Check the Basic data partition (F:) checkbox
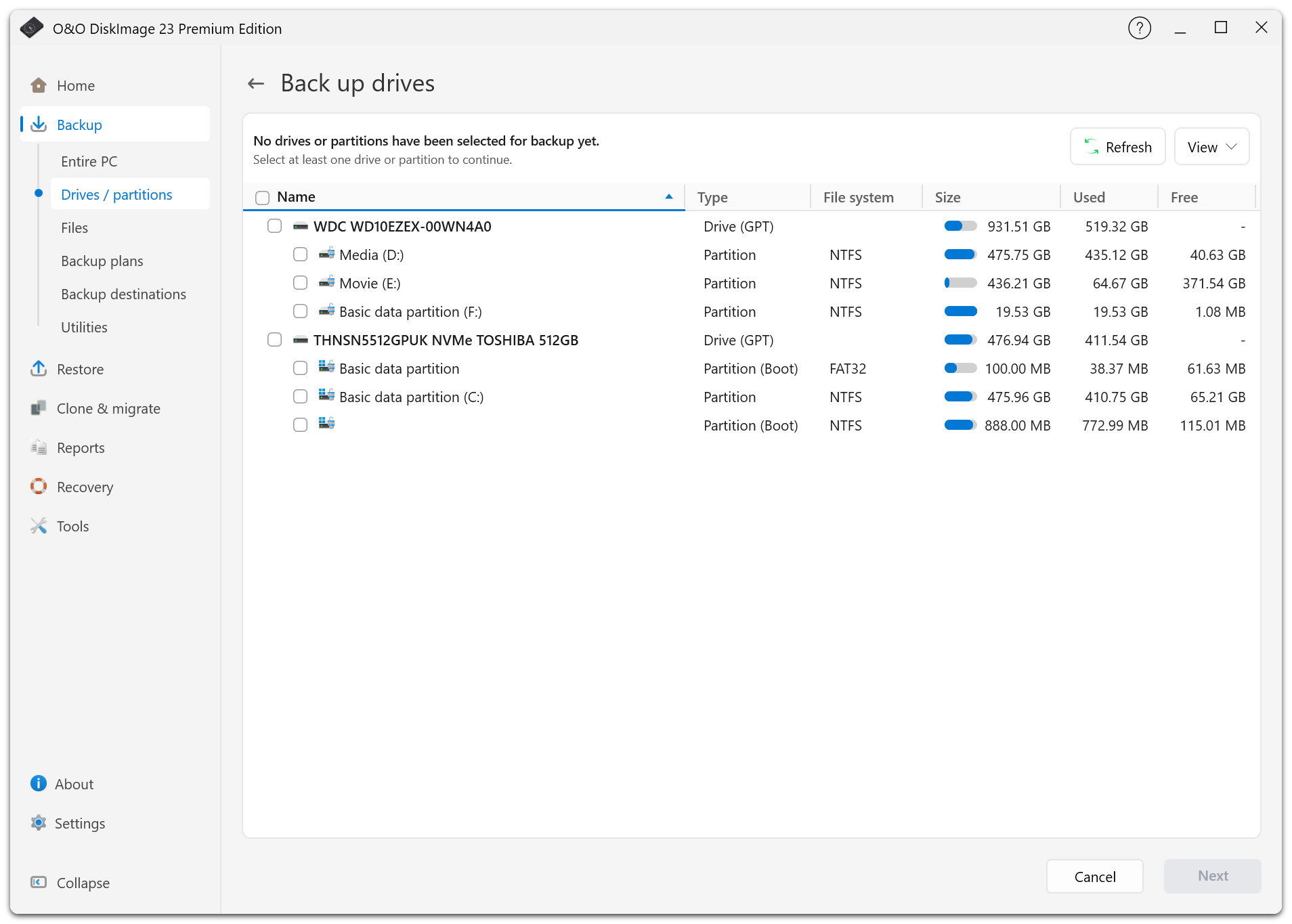Screen dimensions: 1292x924 coord(300,311)
